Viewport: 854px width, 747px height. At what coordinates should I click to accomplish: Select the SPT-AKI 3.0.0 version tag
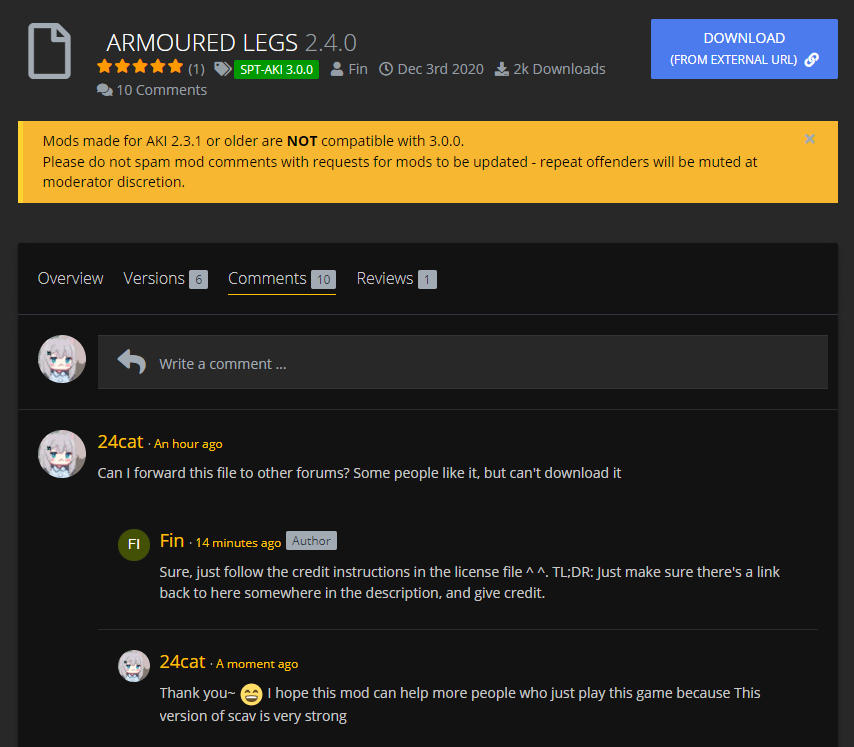coord(276,70)
